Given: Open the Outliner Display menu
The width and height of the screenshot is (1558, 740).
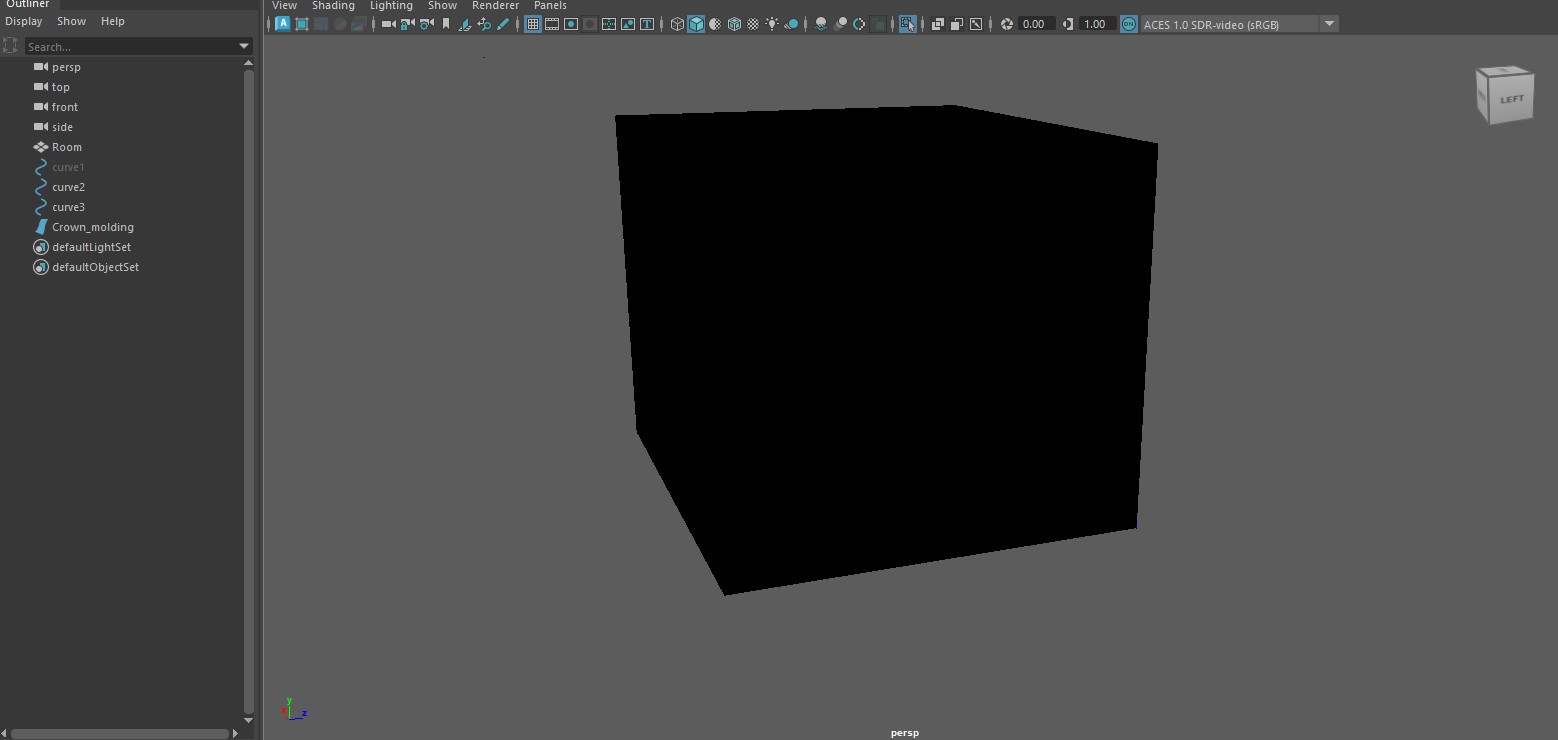Looking at the screenshot, I should [23, 21].
